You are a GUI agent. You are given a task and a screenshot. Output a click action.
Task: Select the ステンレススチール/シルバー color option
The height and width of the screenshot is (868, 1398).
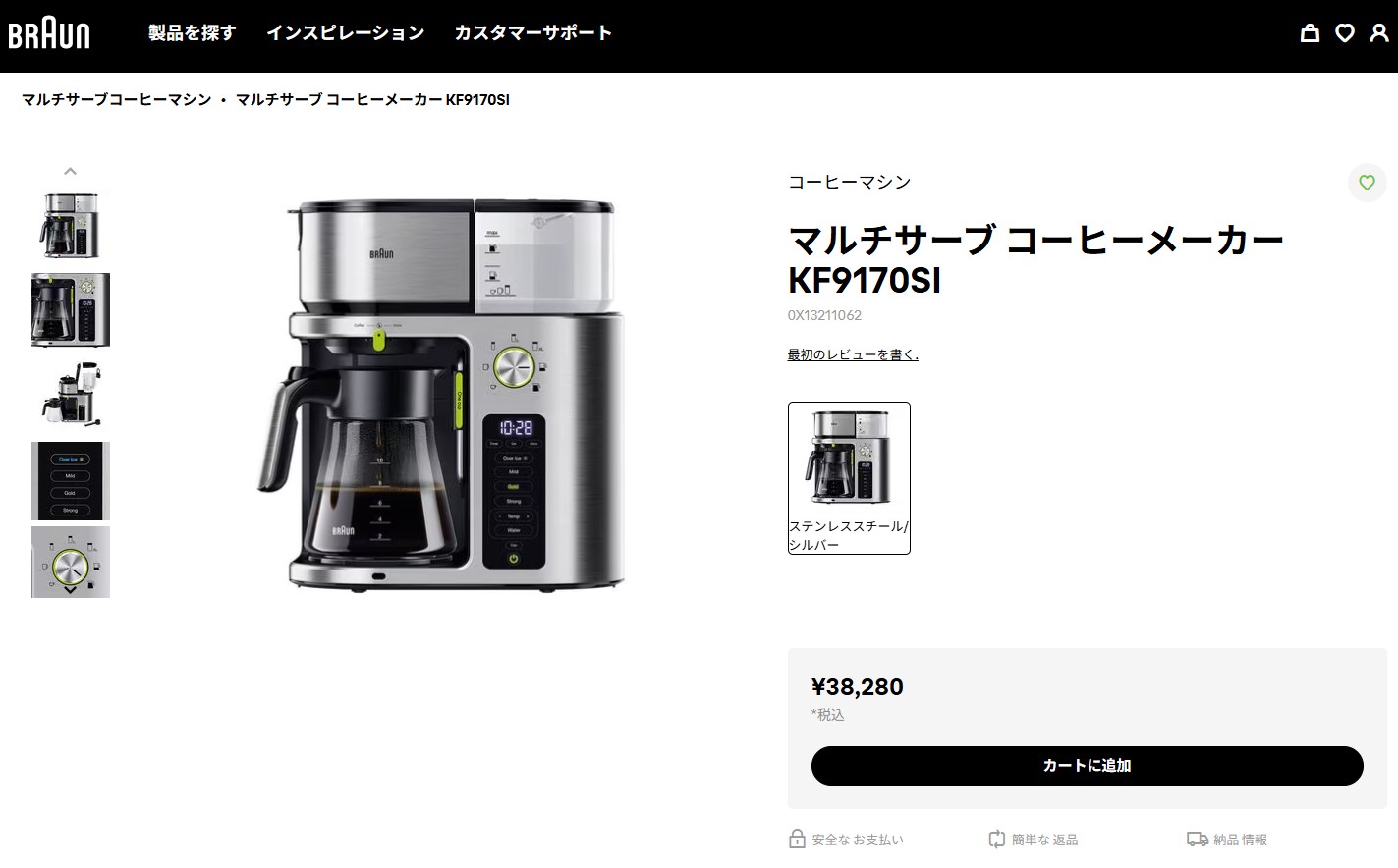(x=849, y=478)
